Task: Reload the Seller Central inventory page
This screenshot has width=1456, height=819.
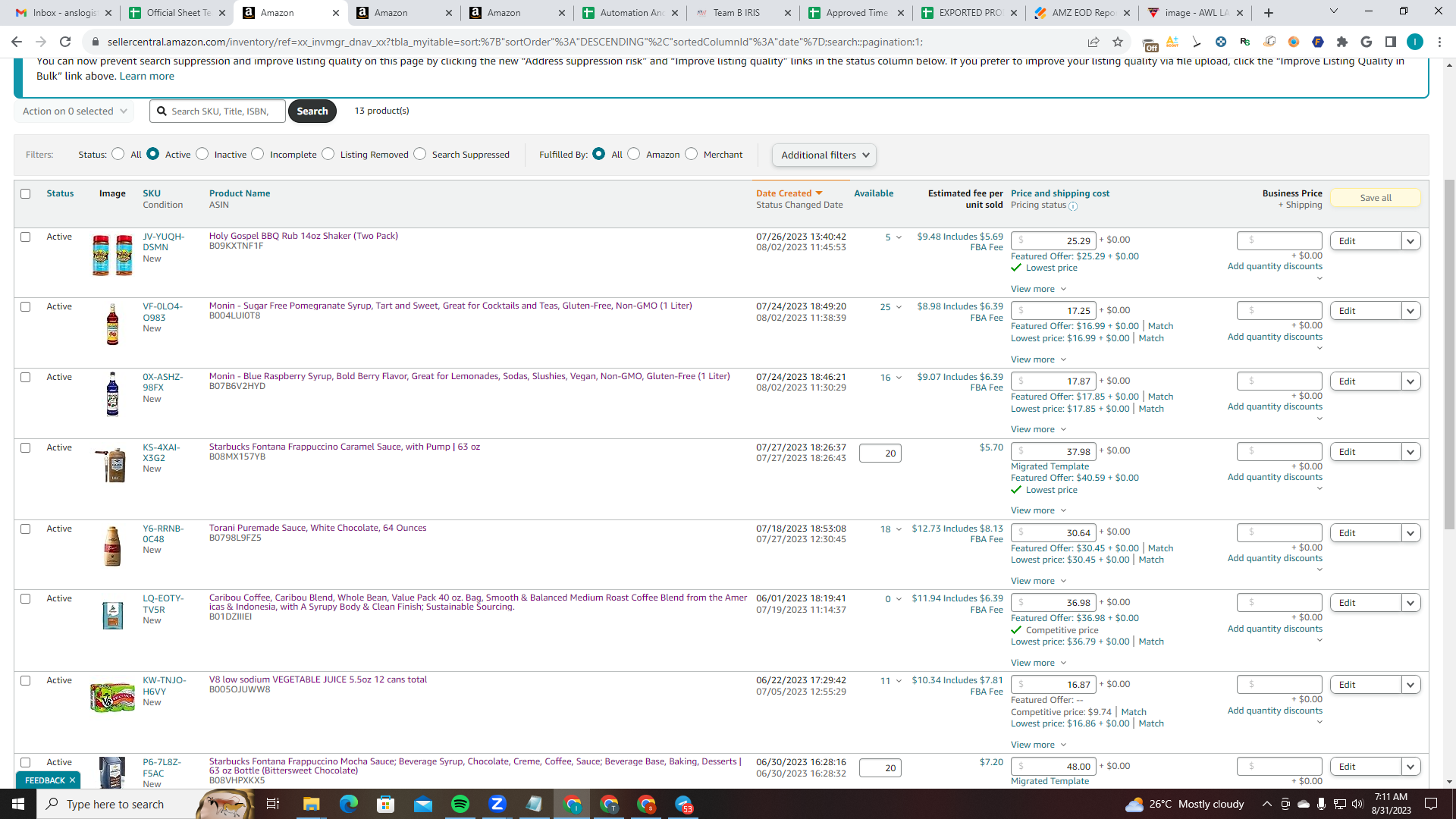Action: coord(65,42)
